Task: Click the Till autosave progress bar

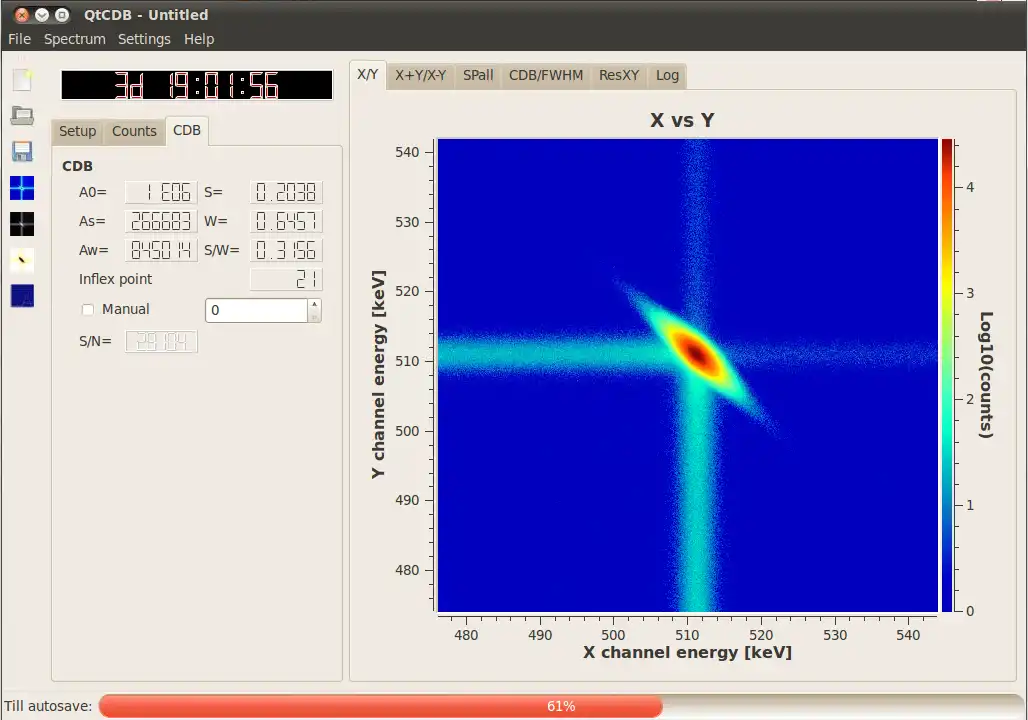Action: tap(561, 706)
